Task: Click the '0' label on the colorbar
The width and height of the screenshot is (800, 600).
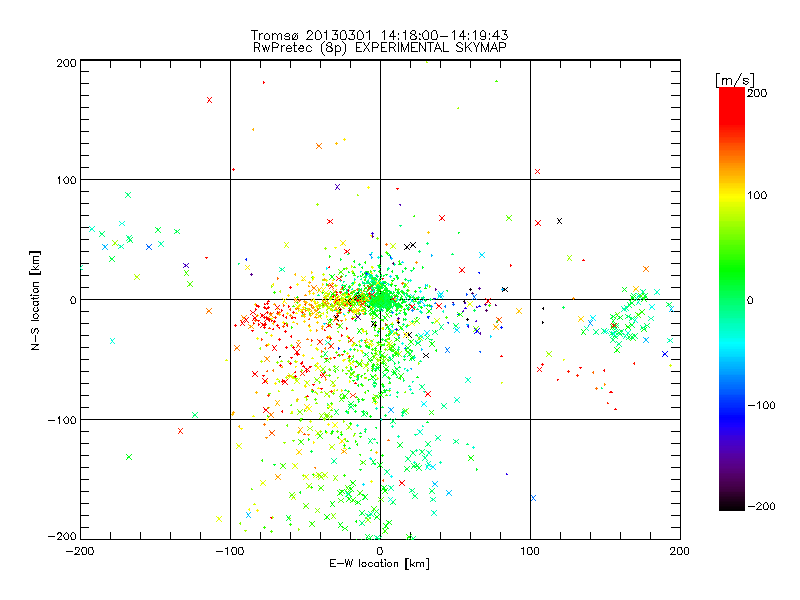Action: click(750, 300)
